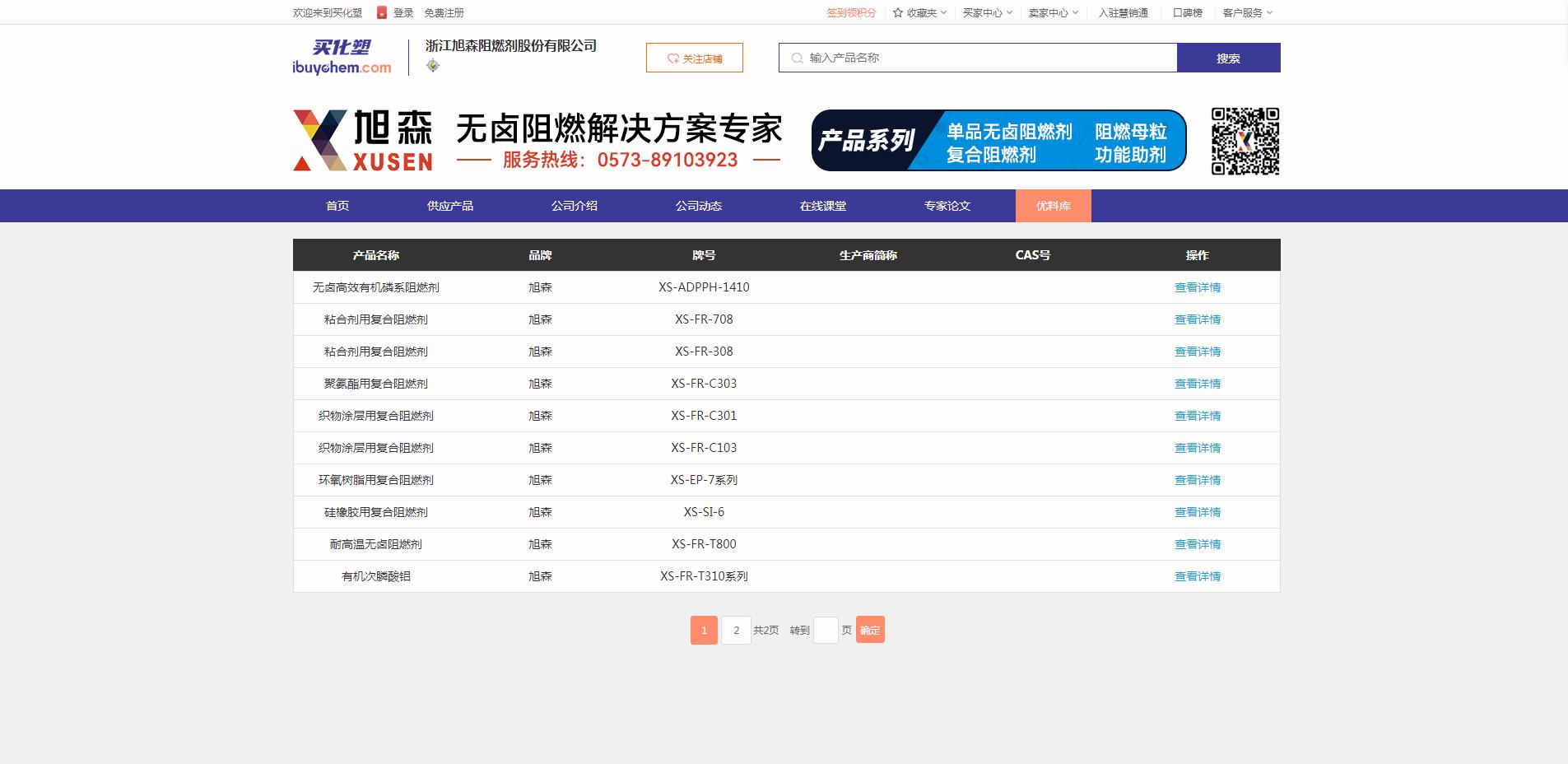Switch to the 供应产品 tab

pos(449,206)
